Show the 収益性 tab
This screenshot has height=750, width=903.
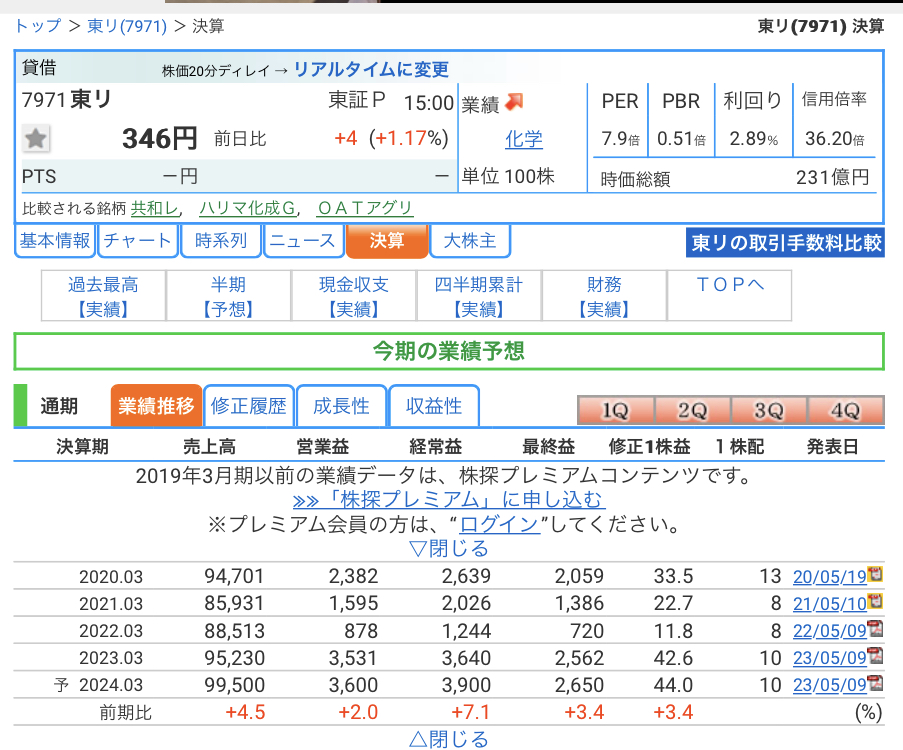click(434, 406)
